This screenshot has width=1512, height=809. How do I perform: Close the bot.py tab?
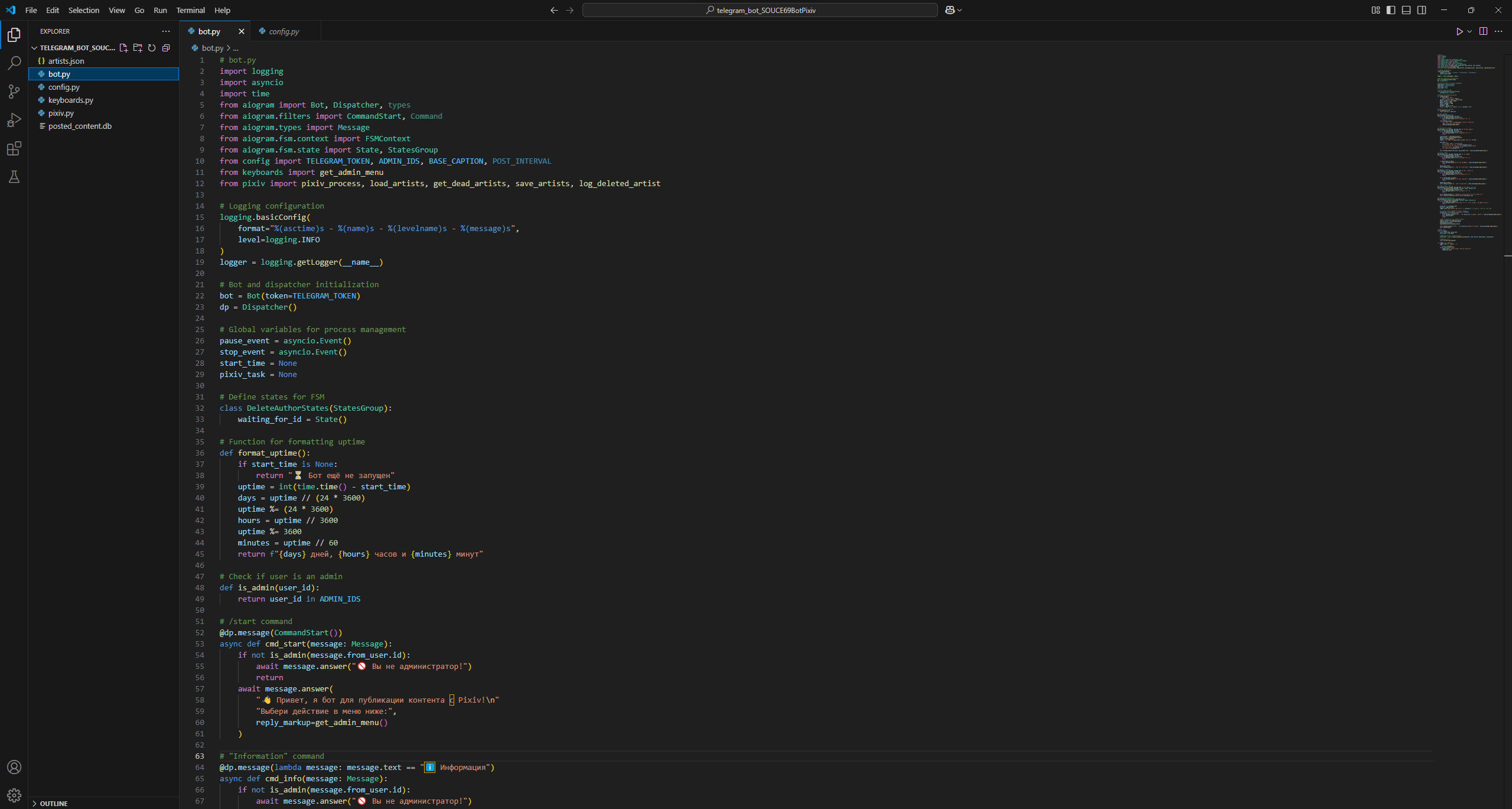pos(242,31)
